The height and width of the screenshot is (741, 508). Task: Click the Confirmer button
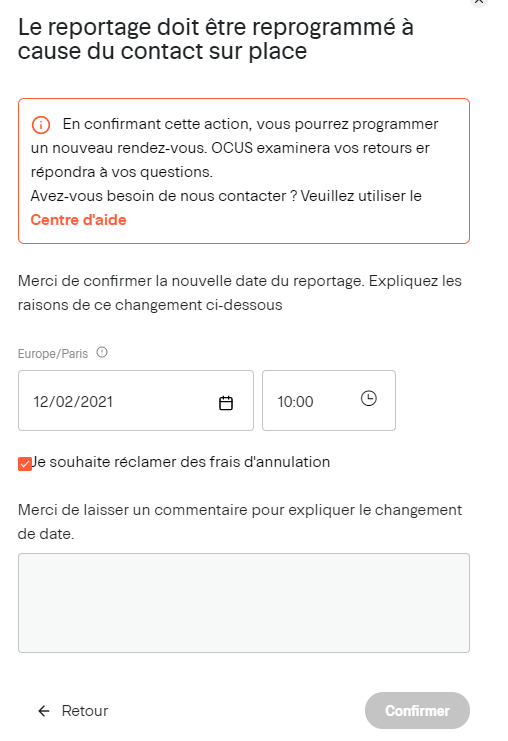pyautogui.click(x=417, y=711)
